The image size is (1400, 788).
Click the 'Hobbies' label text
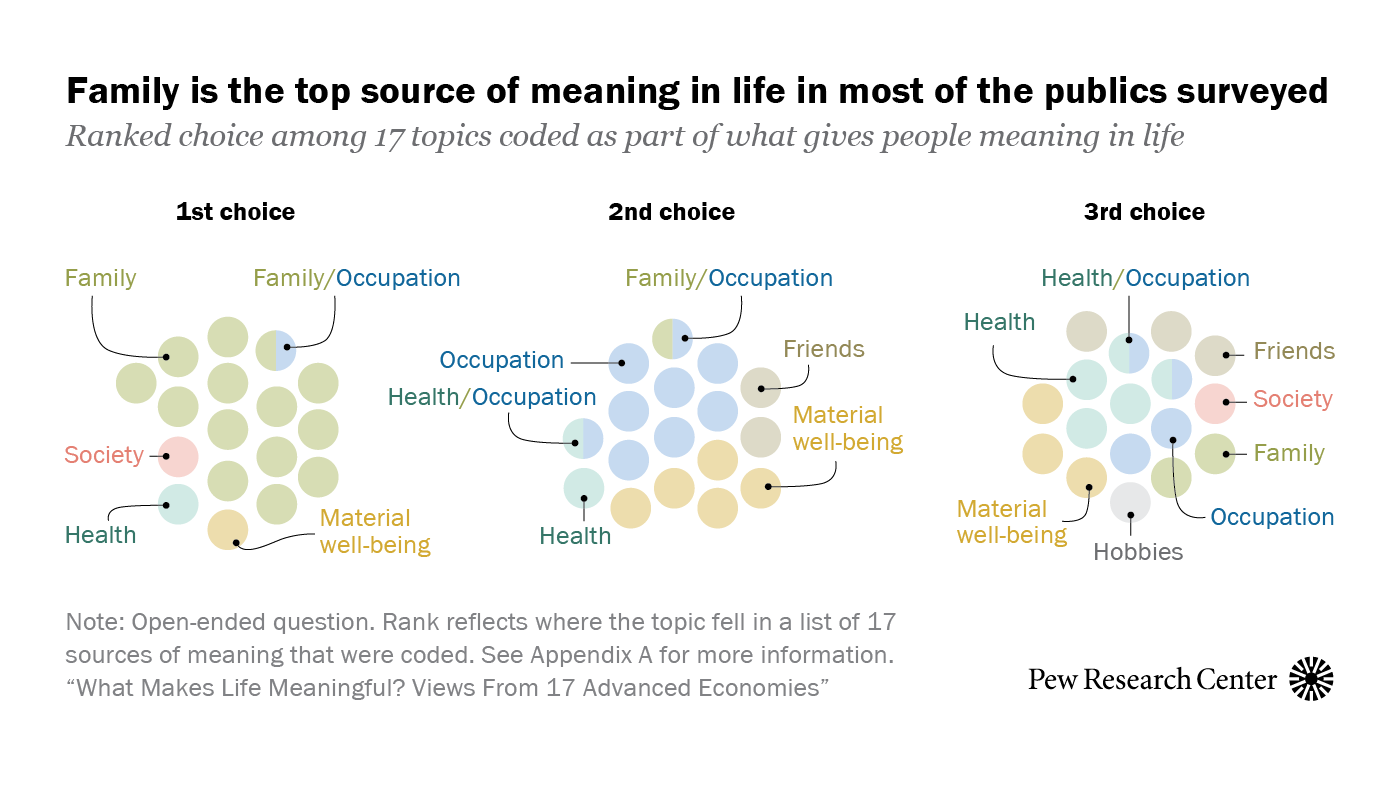[x=1138, y=551]
